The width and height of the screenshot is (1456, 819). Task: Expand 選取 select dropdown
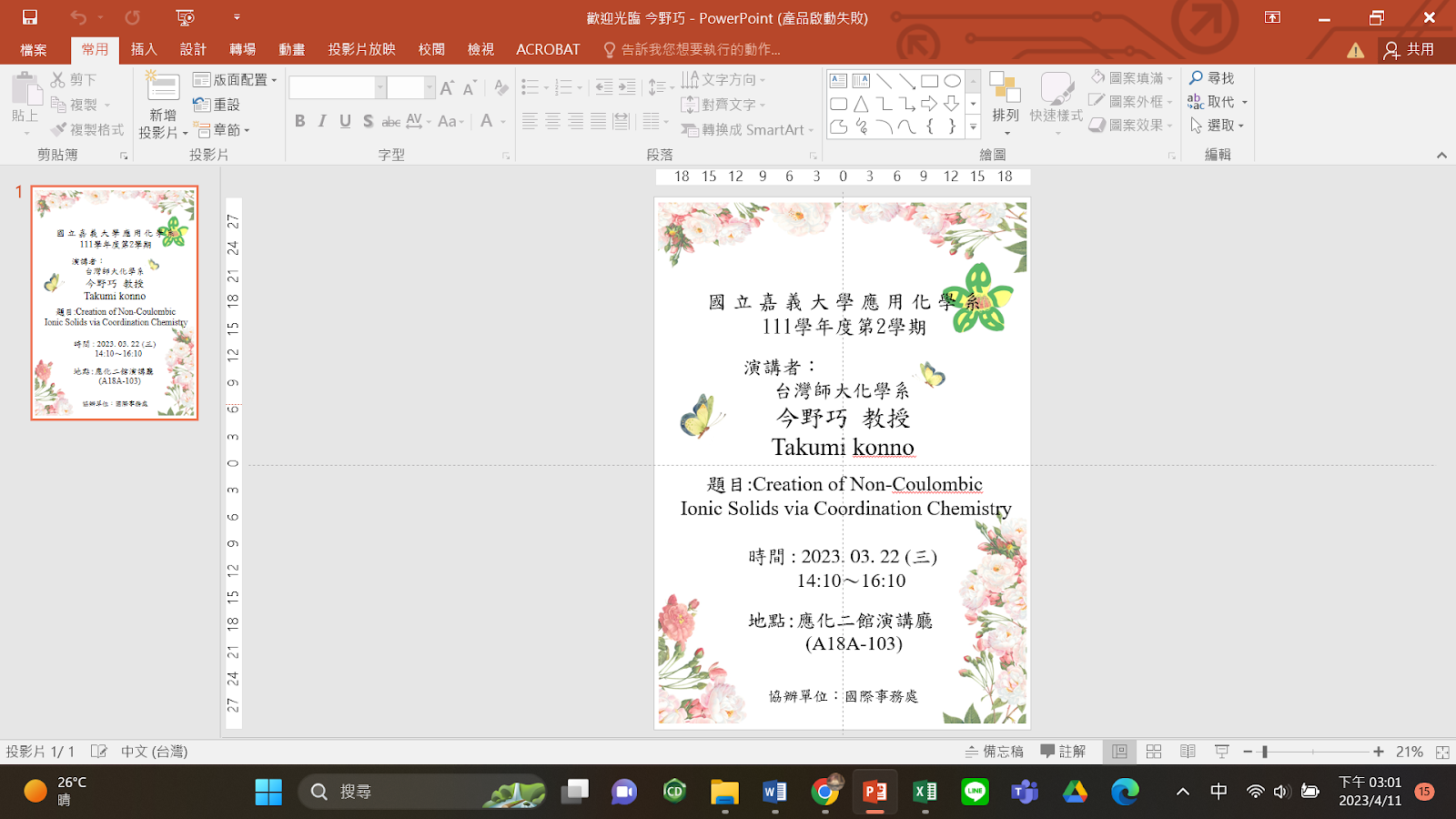click(x=1217, y=126)
